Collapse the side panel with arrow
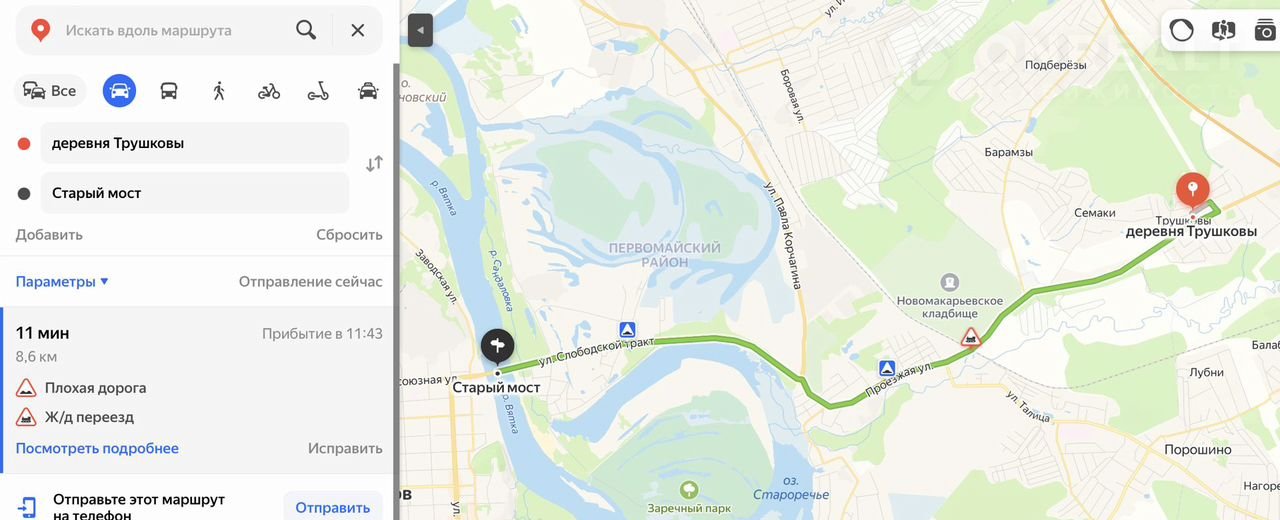This screenshot has width=1280, height=520. [420, 30]
